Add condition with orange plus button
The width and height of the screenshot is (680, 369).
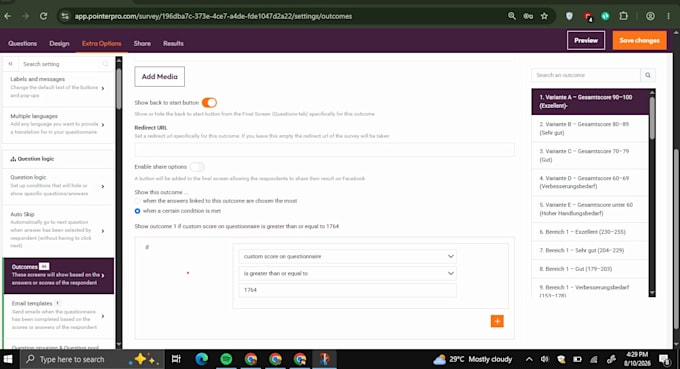(497, 321)
